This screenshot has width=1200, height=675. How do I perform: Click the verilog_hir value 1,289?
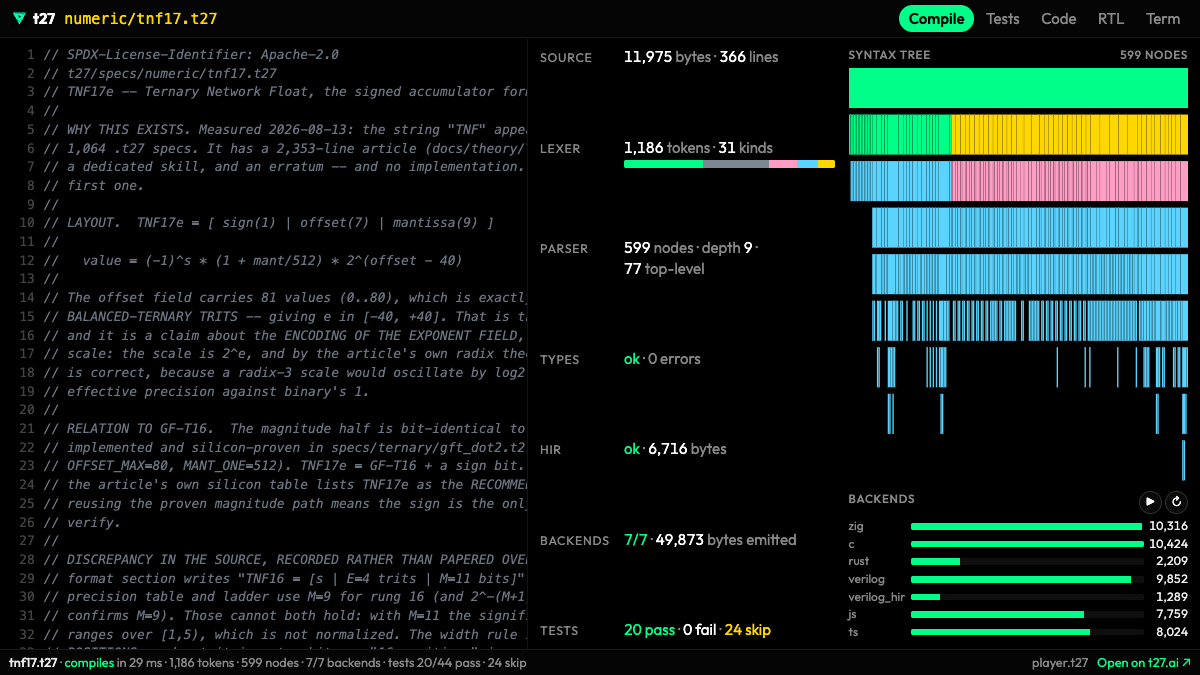[1171, 597]
